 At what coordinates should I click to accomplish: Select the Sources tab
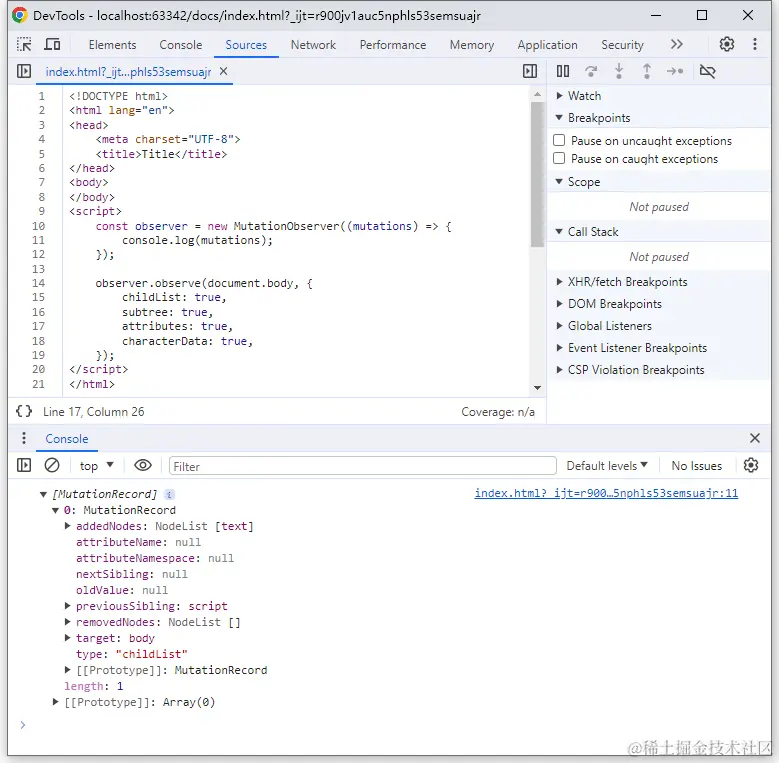pos(246,45)
